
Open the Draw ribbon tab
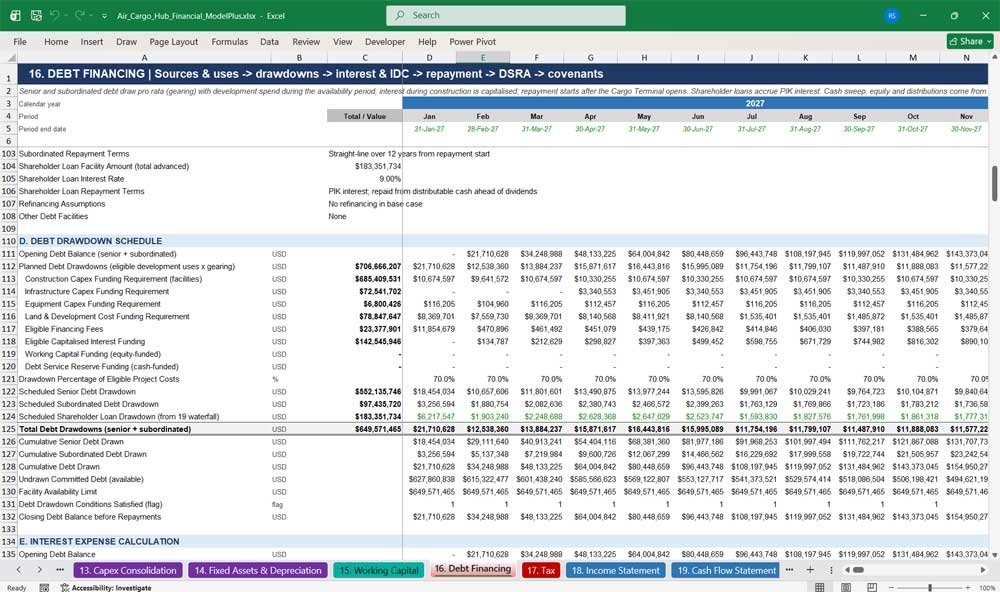click(126, 41)
